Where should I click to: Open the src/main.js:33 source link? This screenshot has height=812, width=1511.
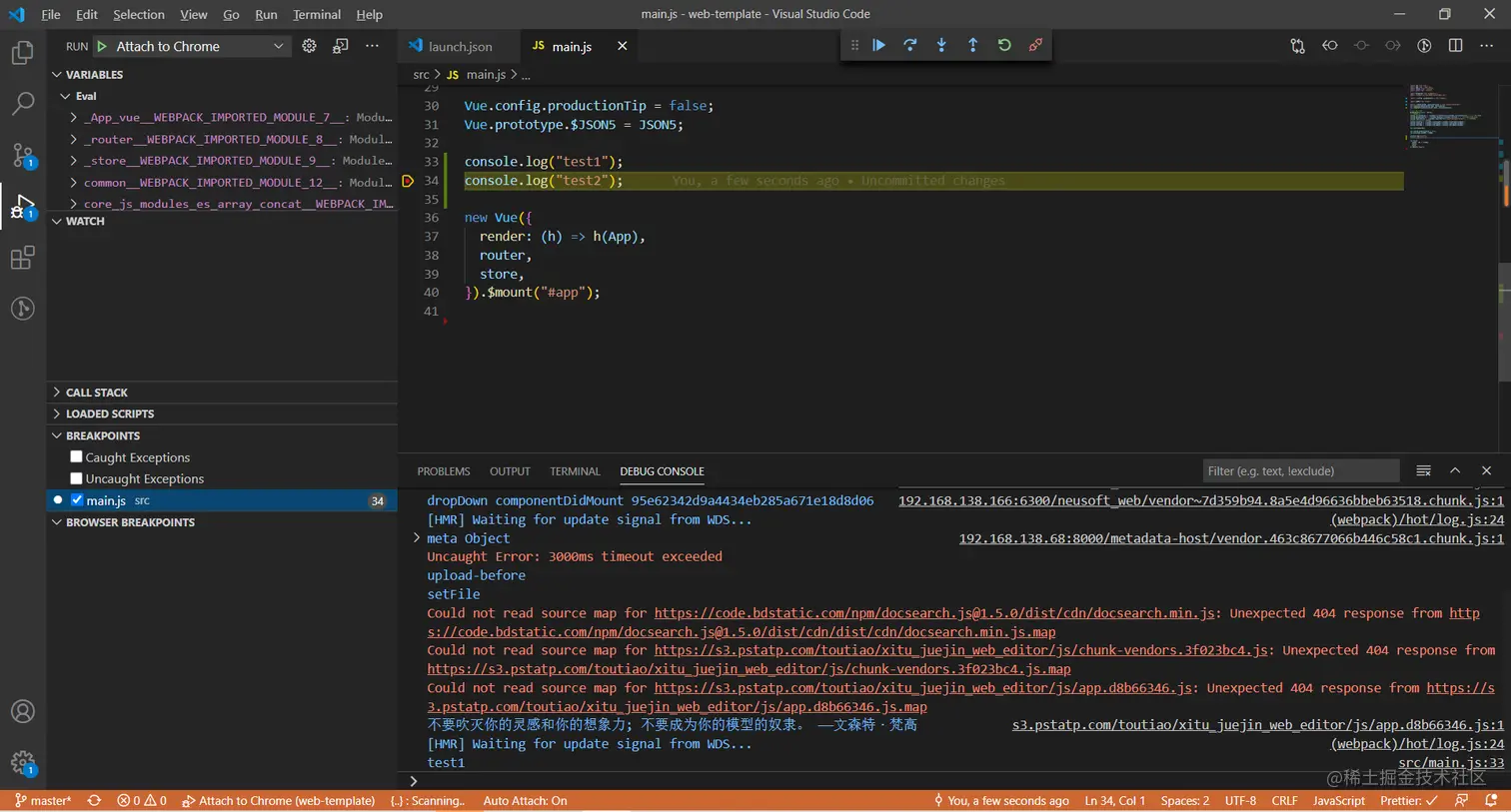[x=1450, y=763]
